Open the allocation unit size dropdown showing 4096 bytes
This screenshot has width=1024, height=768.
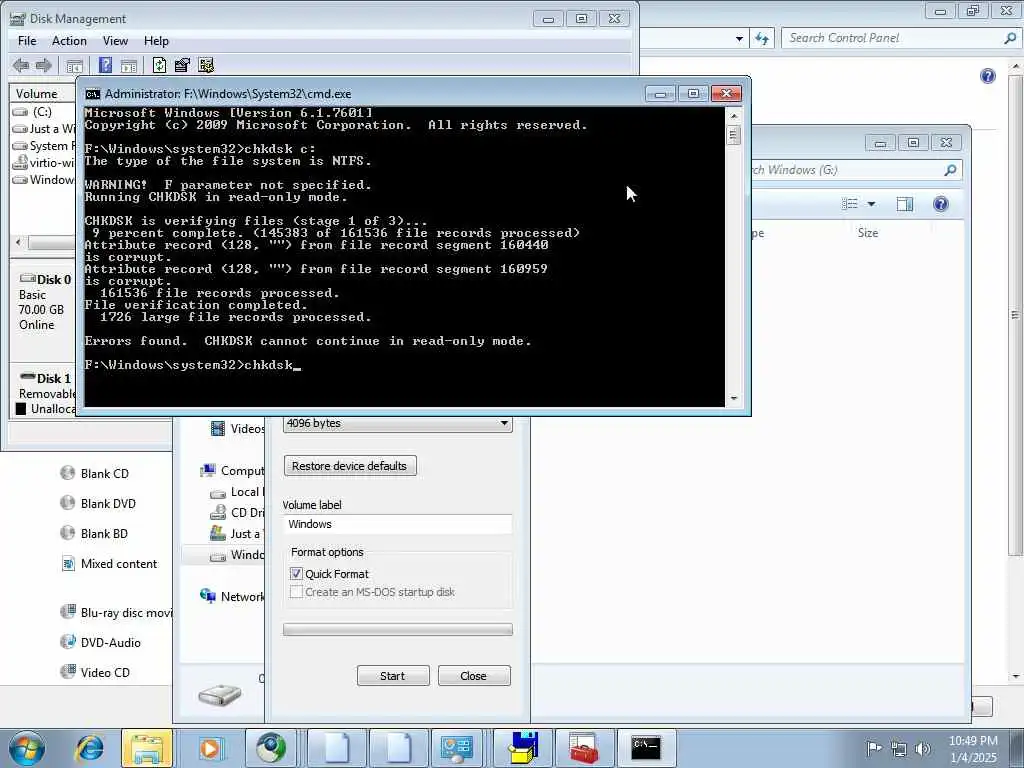click(398, 423)
